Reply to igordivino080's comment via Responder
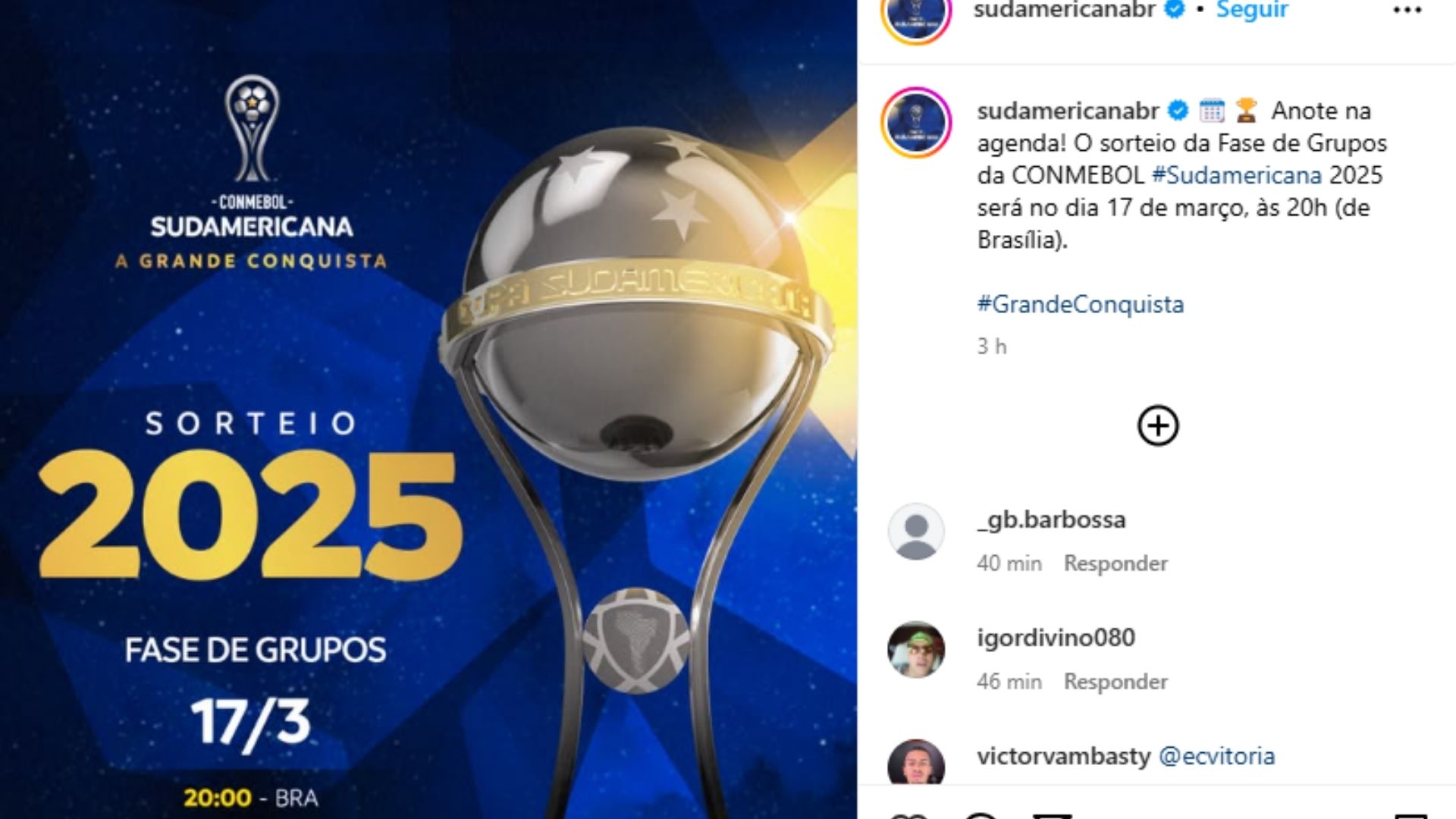Screen dimensions: 1456x819 point(1116,682)
